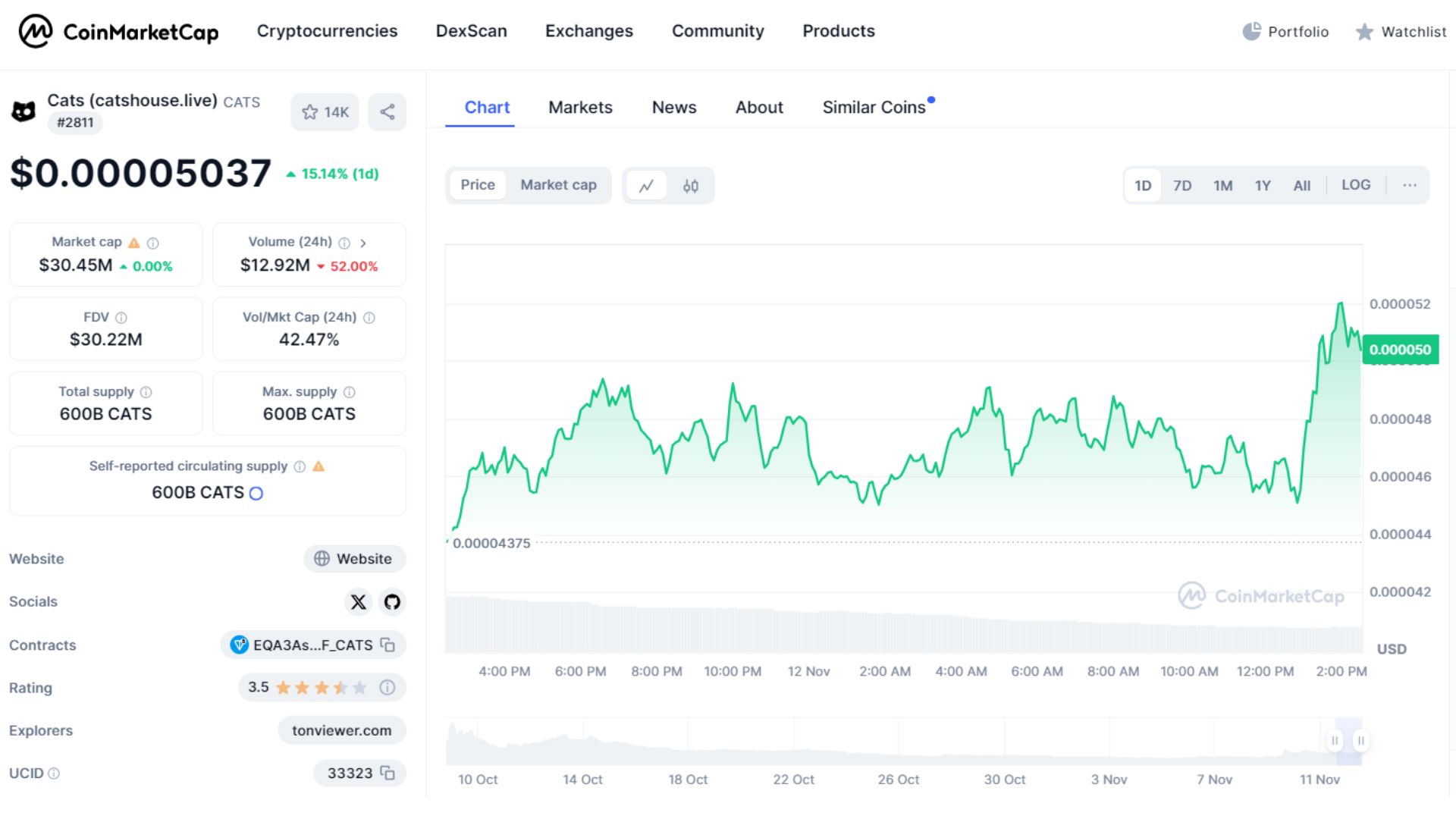Click the circulating supply warning triangle
Viewport: 1456px width, 819px height.
318,466
